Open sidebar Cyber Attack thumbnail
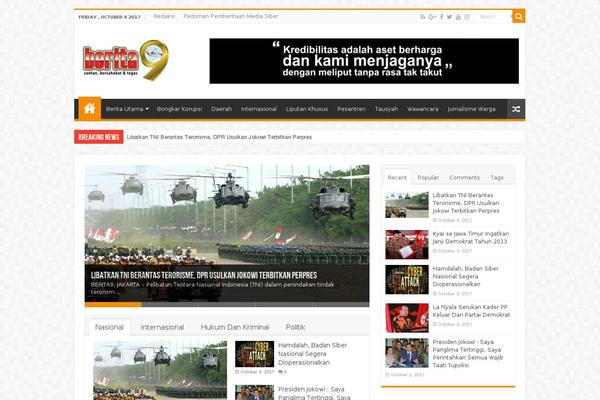Image resolution: width=600 pixels, height=400 pixels. point(407,279)
